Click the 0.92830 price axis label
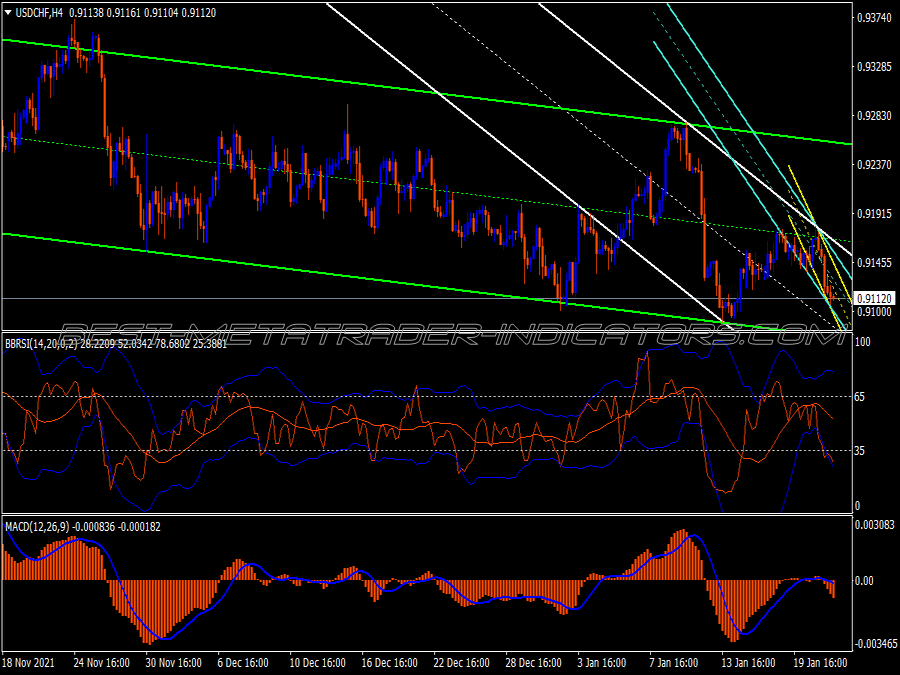The height and width of the screenshot is (675, 900). click(874, 116)
